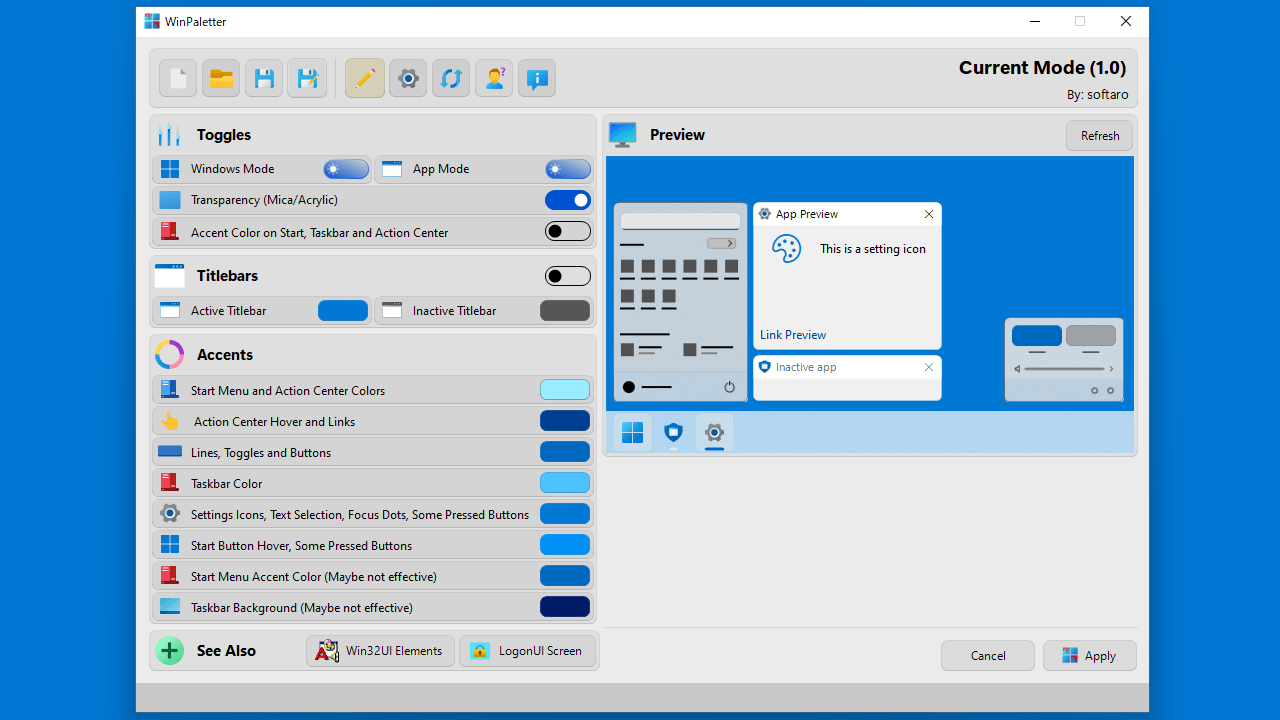
Task: Change the Taskbar Color swatch
Action: 565,483
